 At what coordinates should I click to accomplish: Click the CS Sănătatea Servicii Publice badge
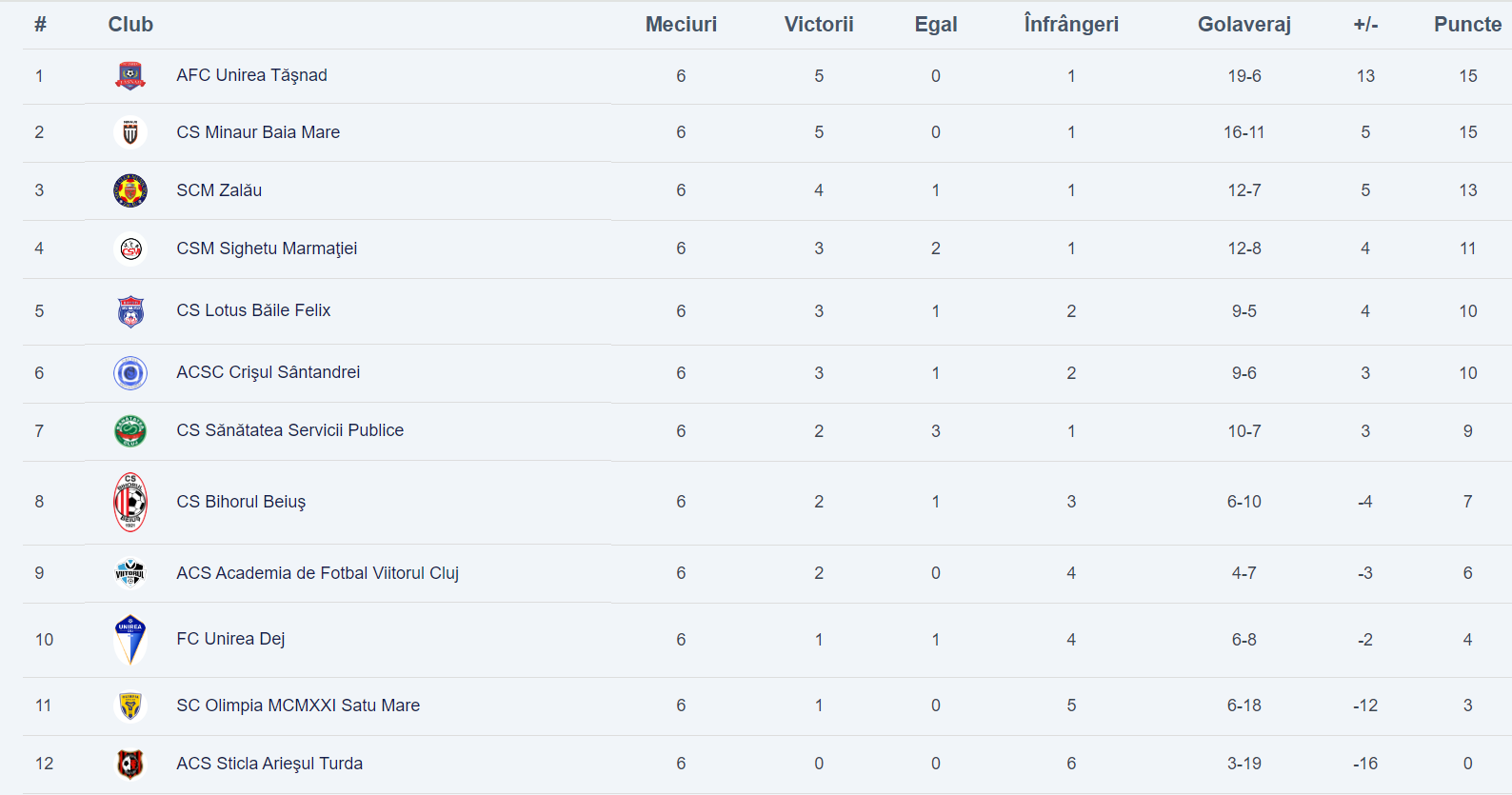tap(130, 431)
